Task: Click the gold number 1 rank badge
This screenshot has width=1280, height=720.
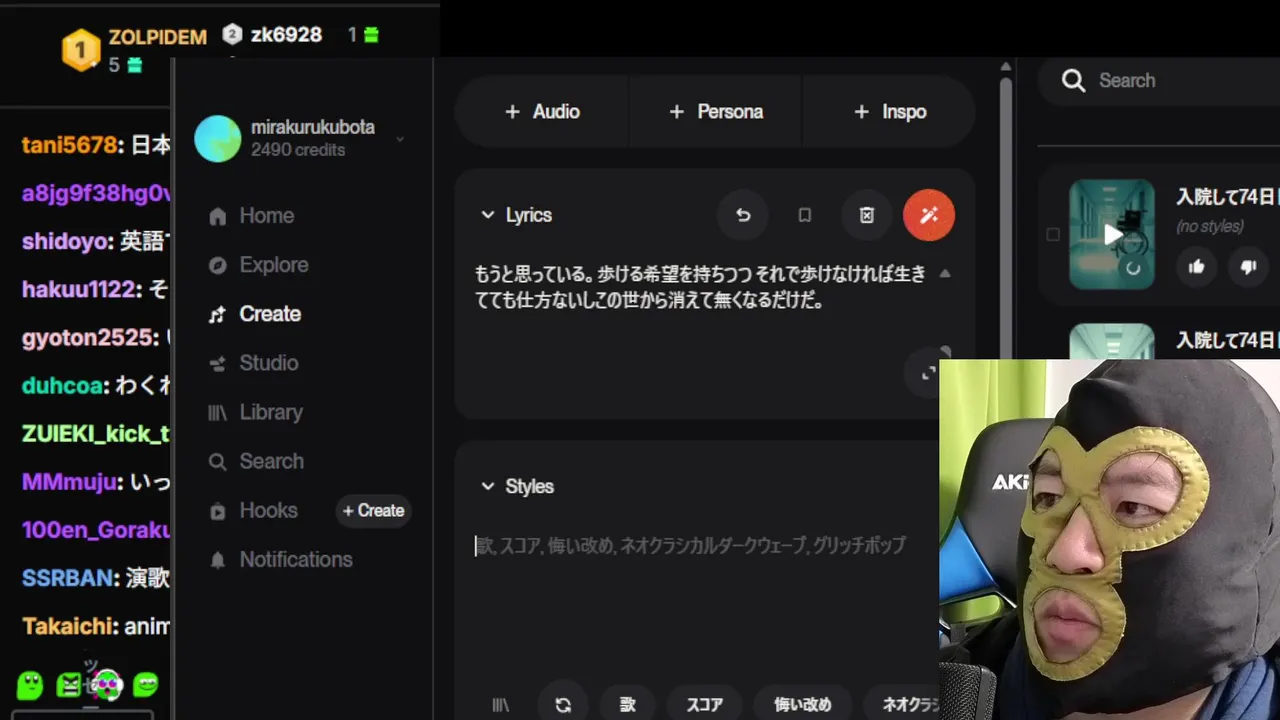Action: (81, 49)
